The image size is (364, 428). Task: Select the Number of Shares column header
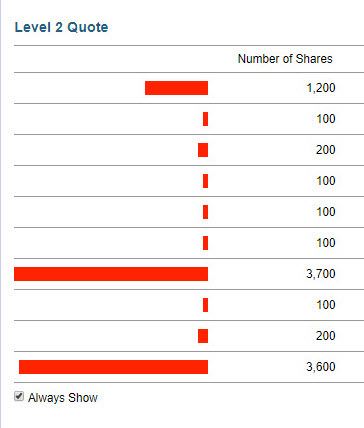tap(285, 59)
